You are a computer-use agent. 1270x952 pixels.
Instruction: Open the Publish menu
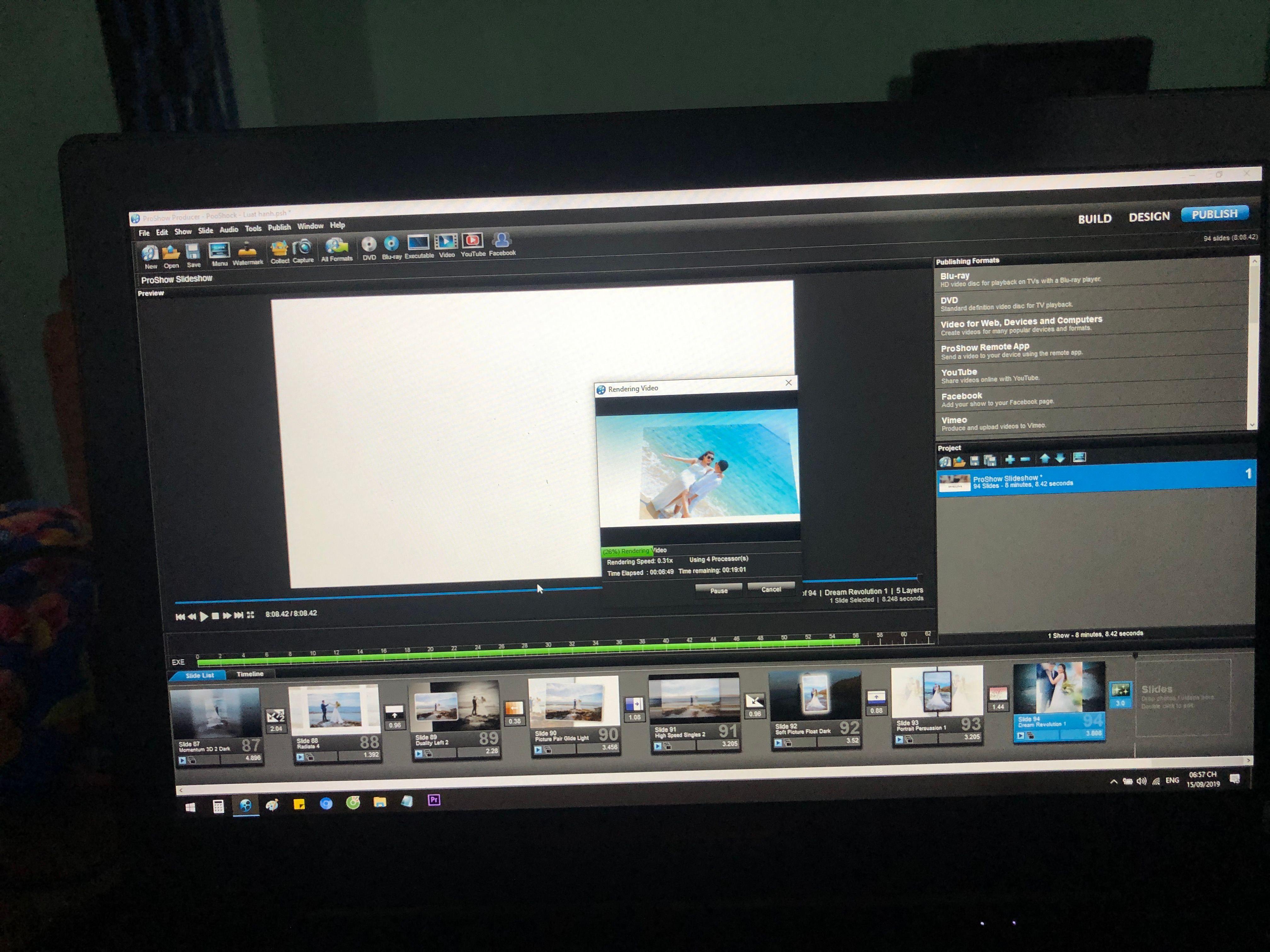click(x=279, y=227)
